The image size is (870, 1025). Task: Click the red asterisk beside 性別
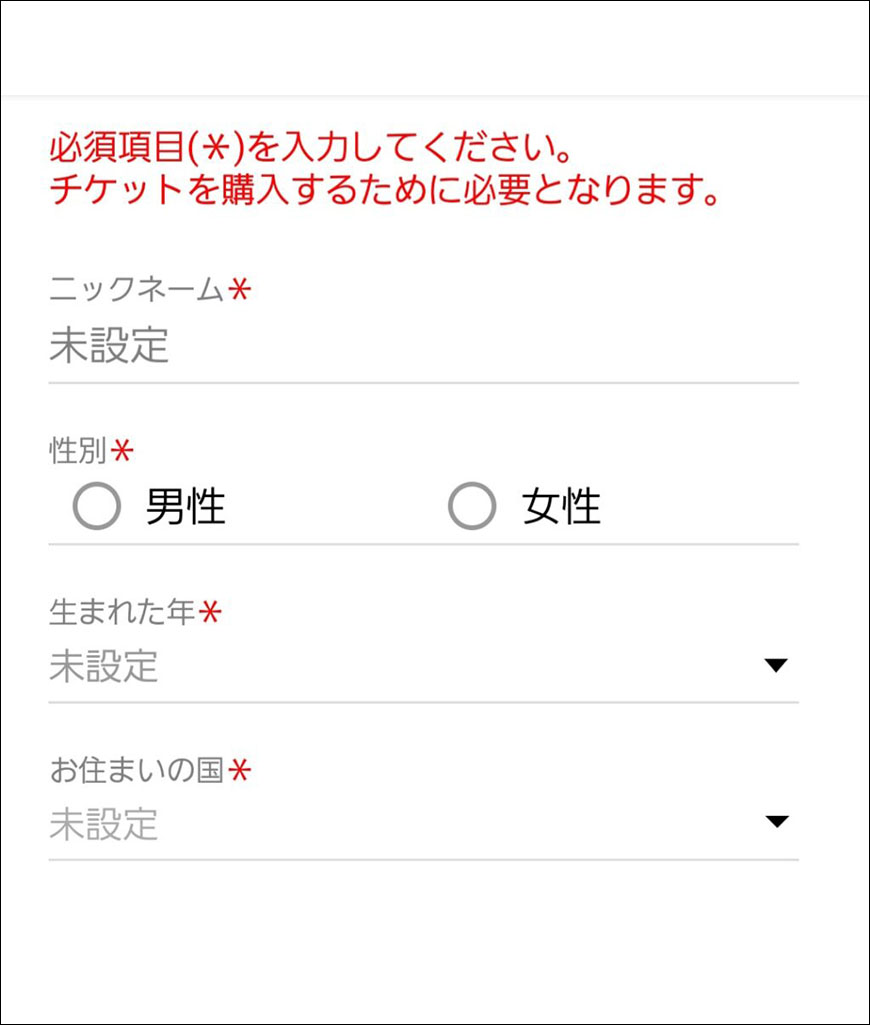click(121, 451)
